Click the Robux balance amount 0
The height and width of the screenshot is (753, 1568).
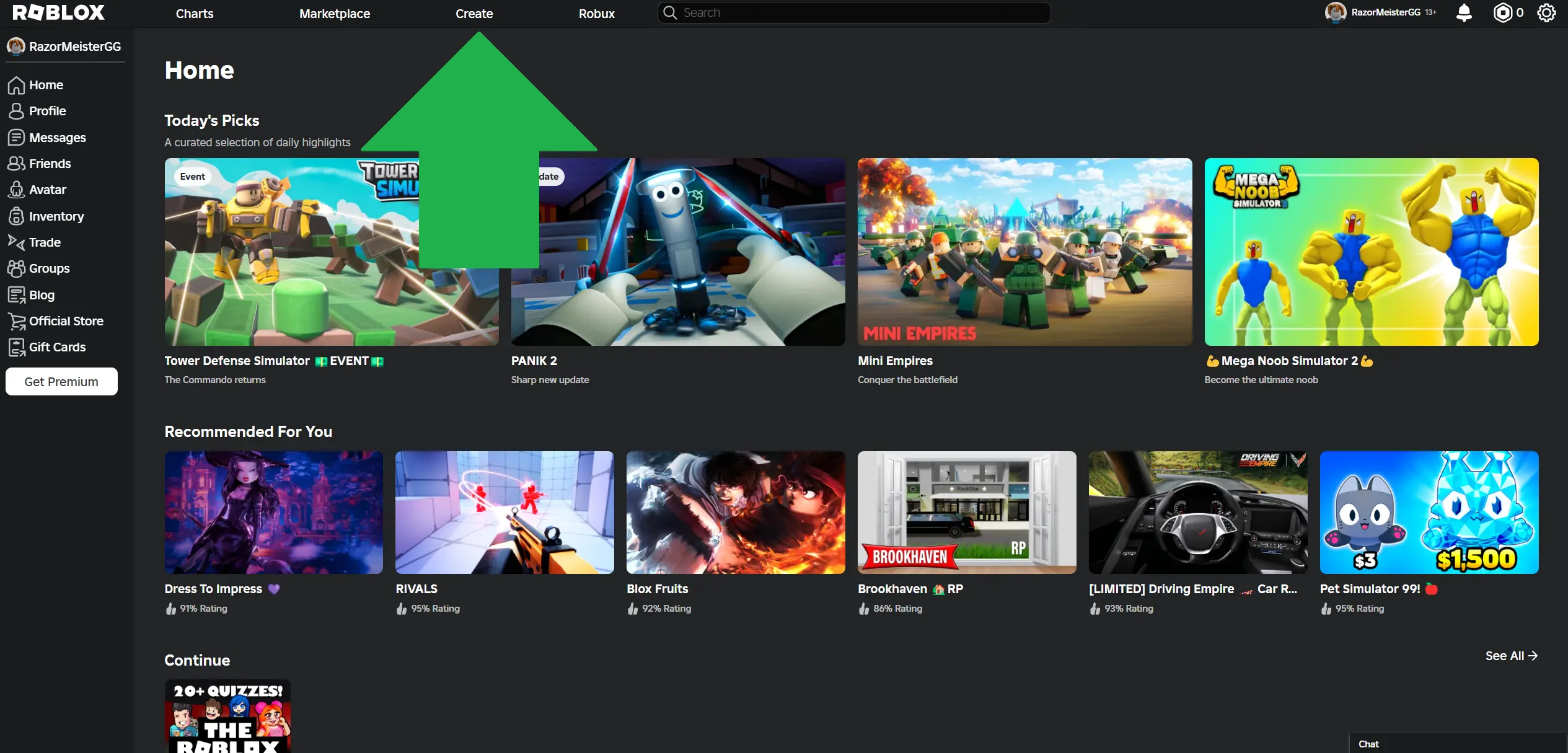point(1520,12)
